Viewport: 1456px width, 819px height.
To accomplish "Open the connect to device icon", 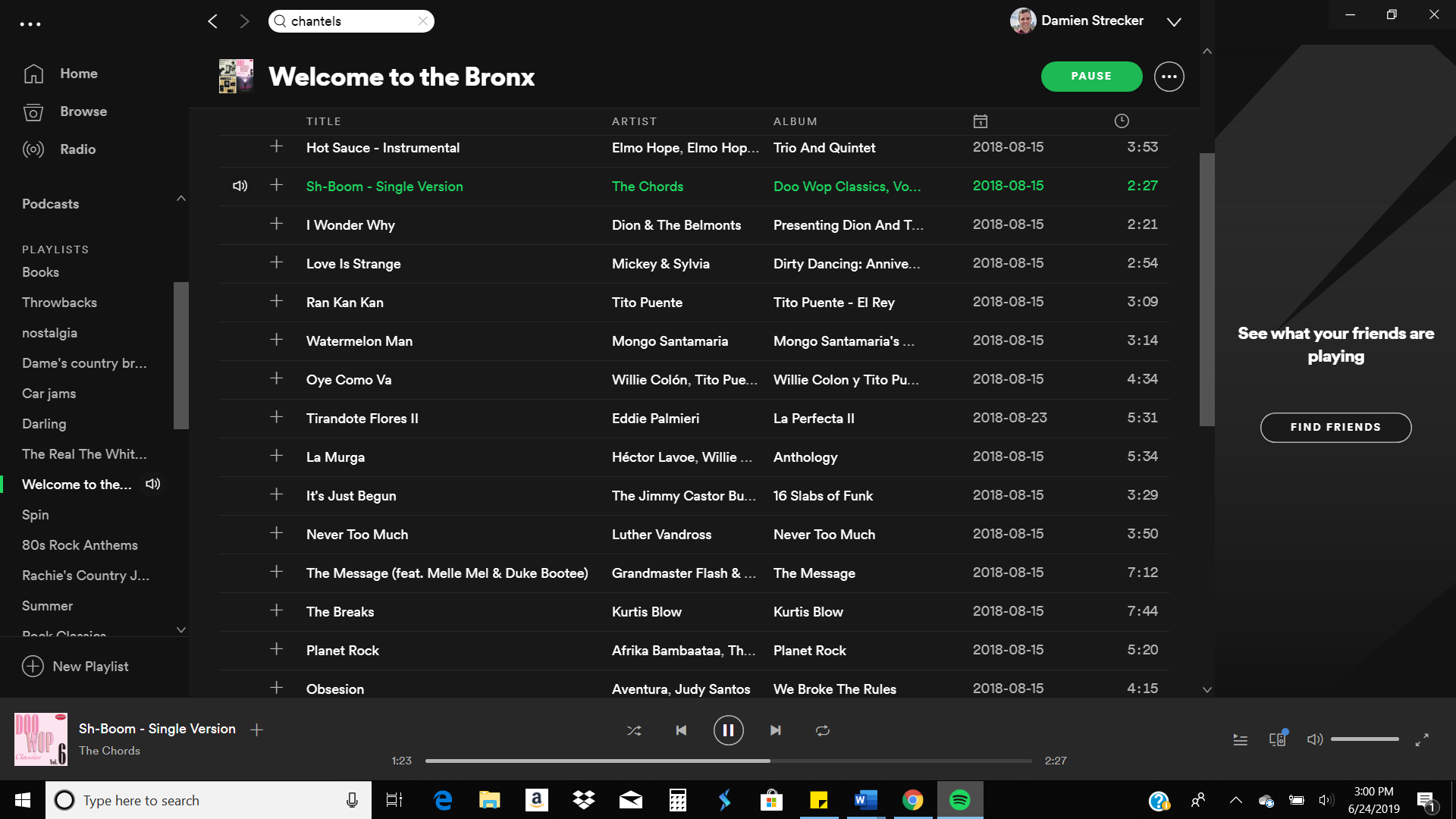I will point(1278,739).
